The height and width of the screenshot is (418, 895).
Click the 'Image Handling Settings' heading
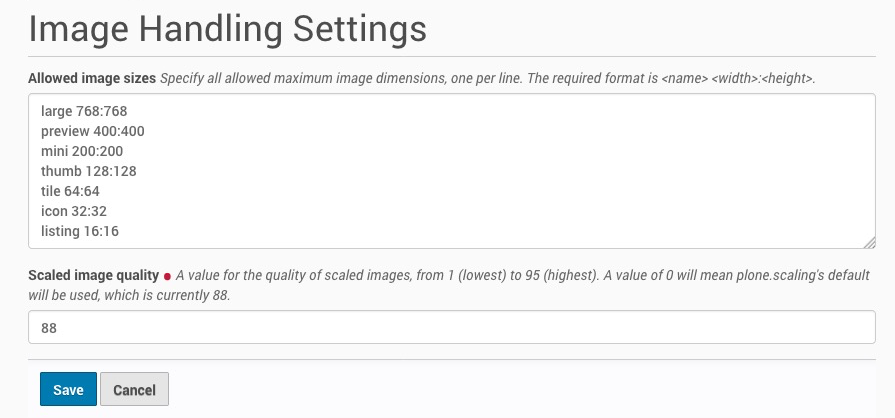pos(228,28)
